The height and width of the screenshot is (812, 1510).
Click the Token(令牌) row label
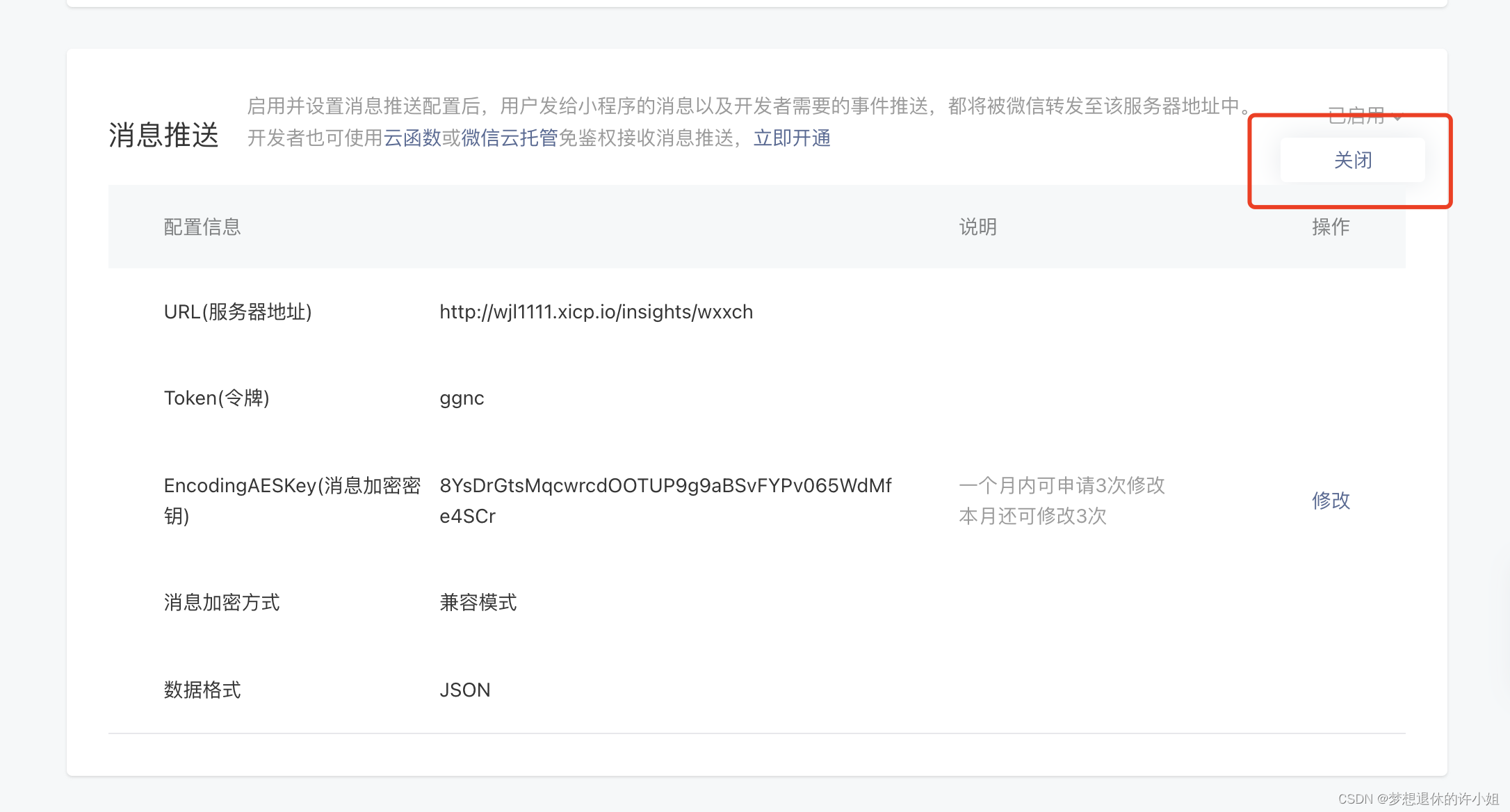[x=216, y=398]
